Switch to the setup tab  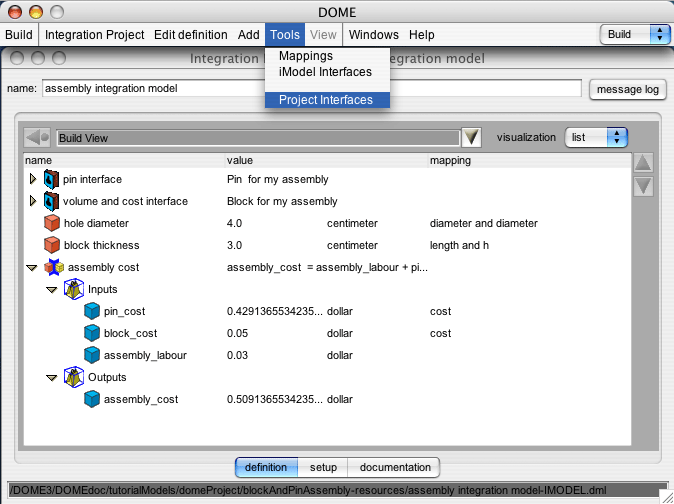pyautogui.click(x=323, y=467)
